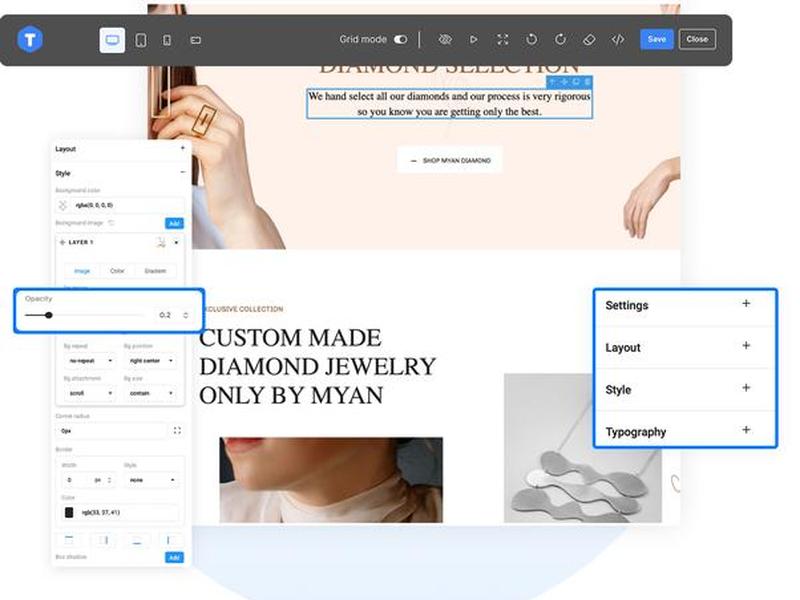The width and height of the screenshot is (800, 600).
Task: Collapse Layer 1 with the arrow
Action: tap(176, 242)
